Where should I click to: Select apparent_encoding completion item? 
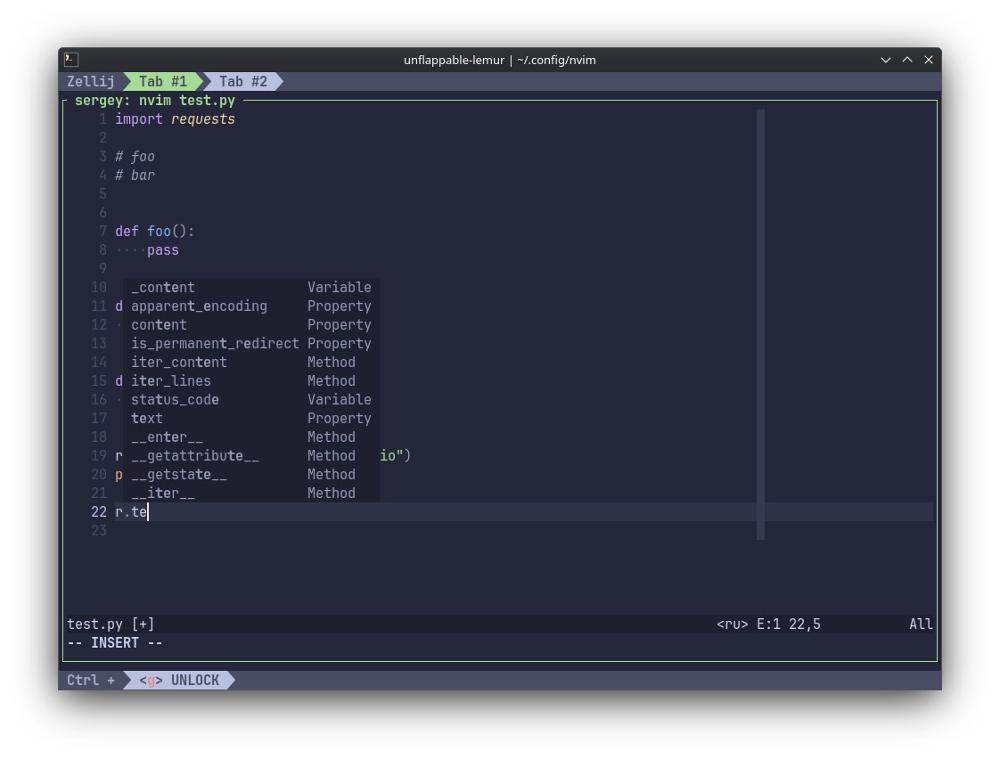point(251,306)
